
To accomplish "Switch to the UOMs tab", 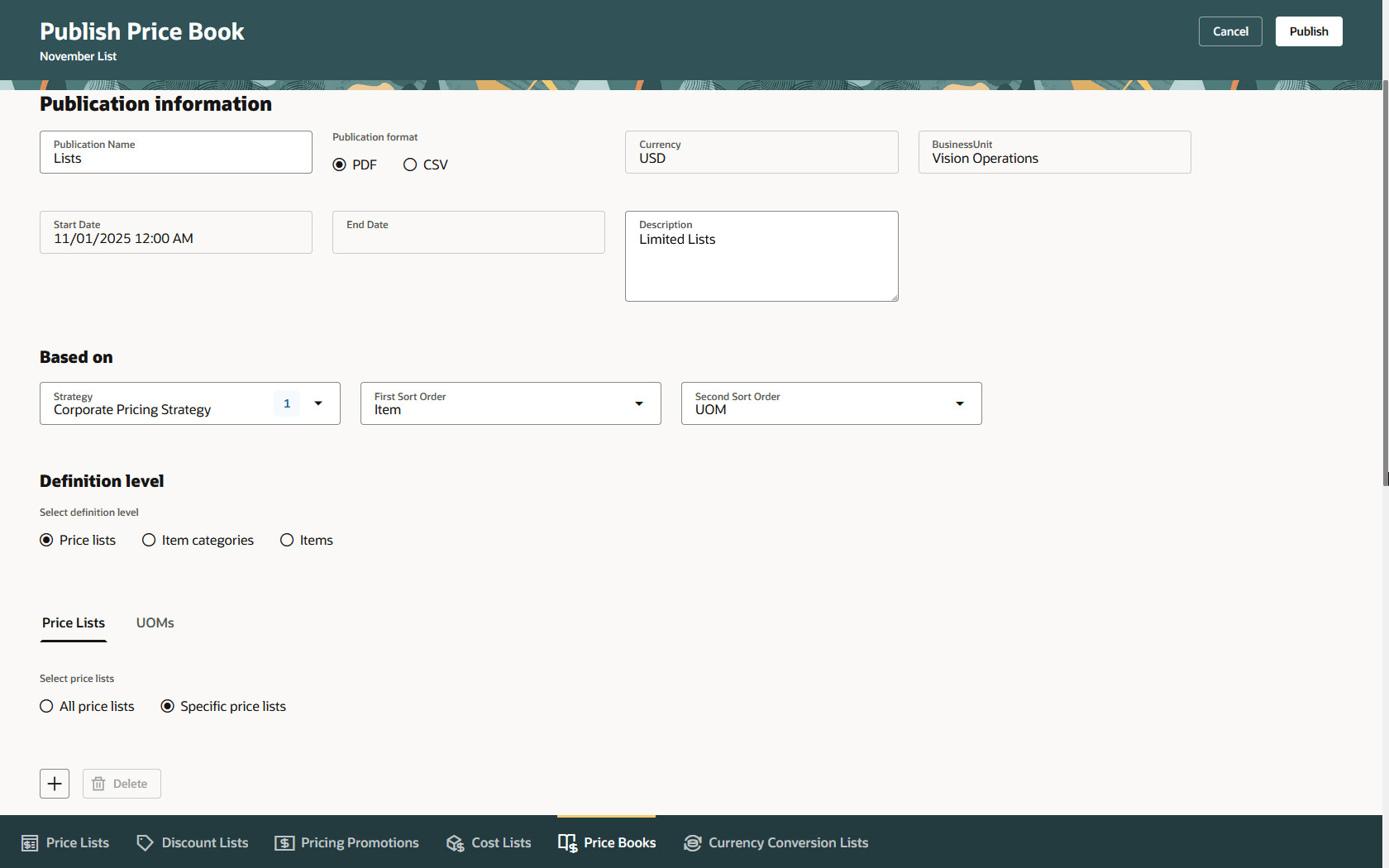I will click(155, 623).
